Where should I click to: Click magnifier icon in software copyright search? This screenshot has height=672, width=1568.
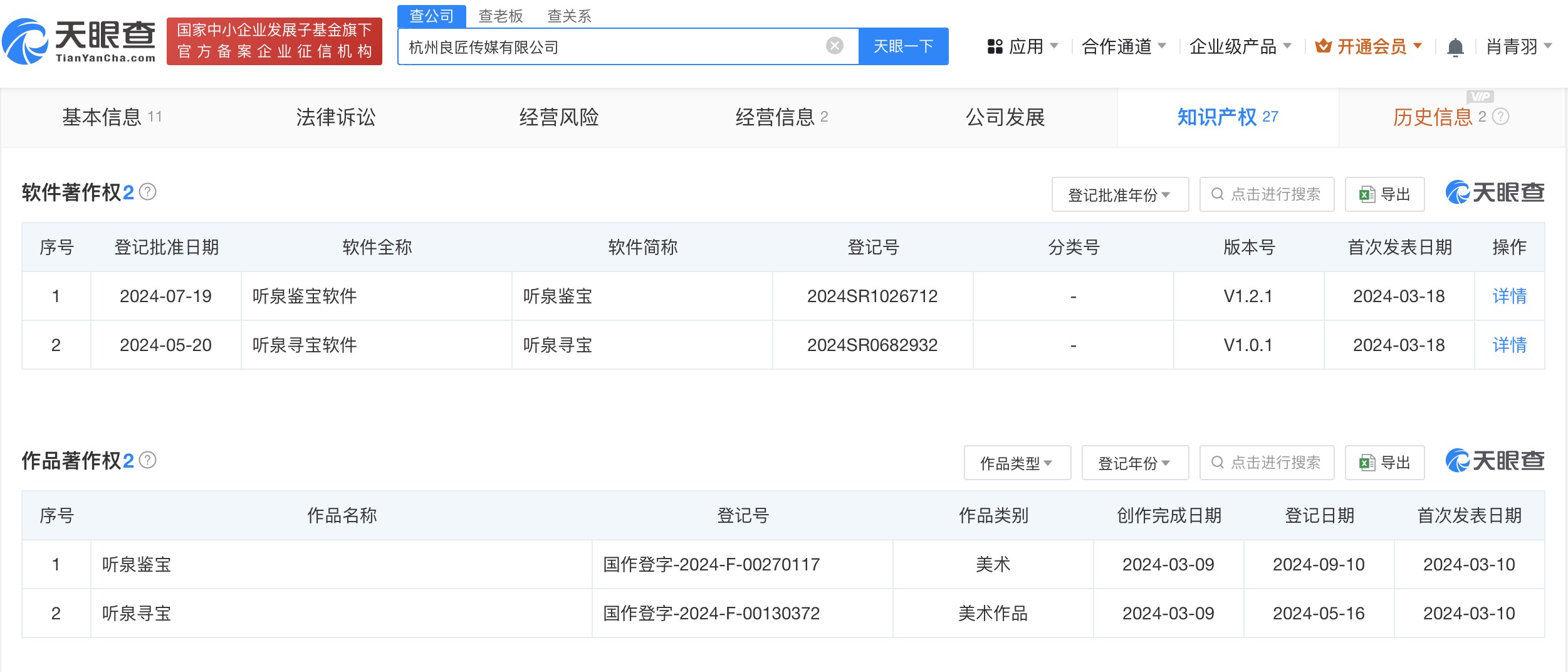click(x=1217, y=194)
